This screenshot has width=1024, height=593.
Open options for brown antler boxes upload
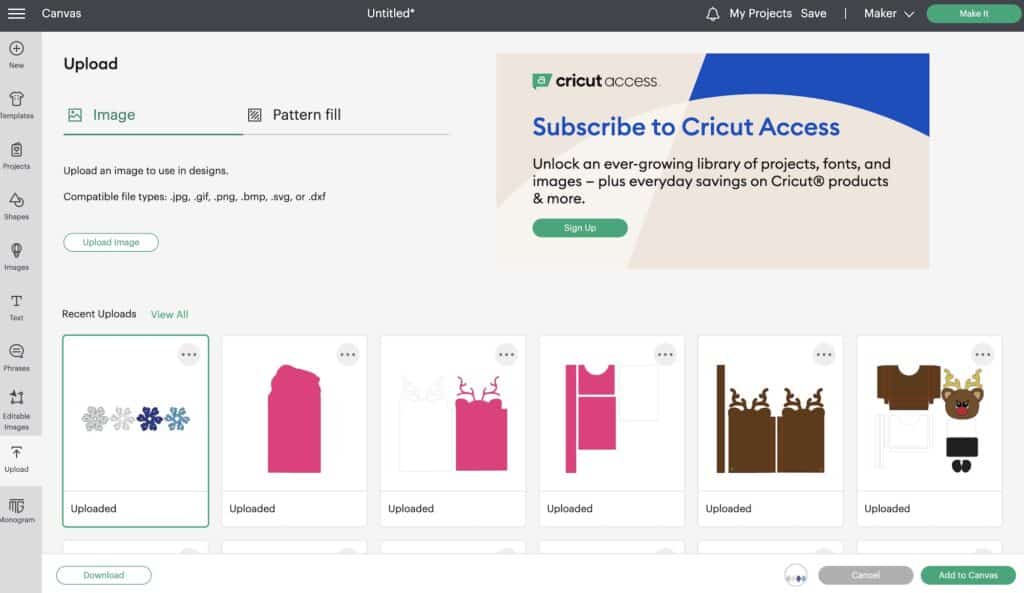click(x=824, y=355)
